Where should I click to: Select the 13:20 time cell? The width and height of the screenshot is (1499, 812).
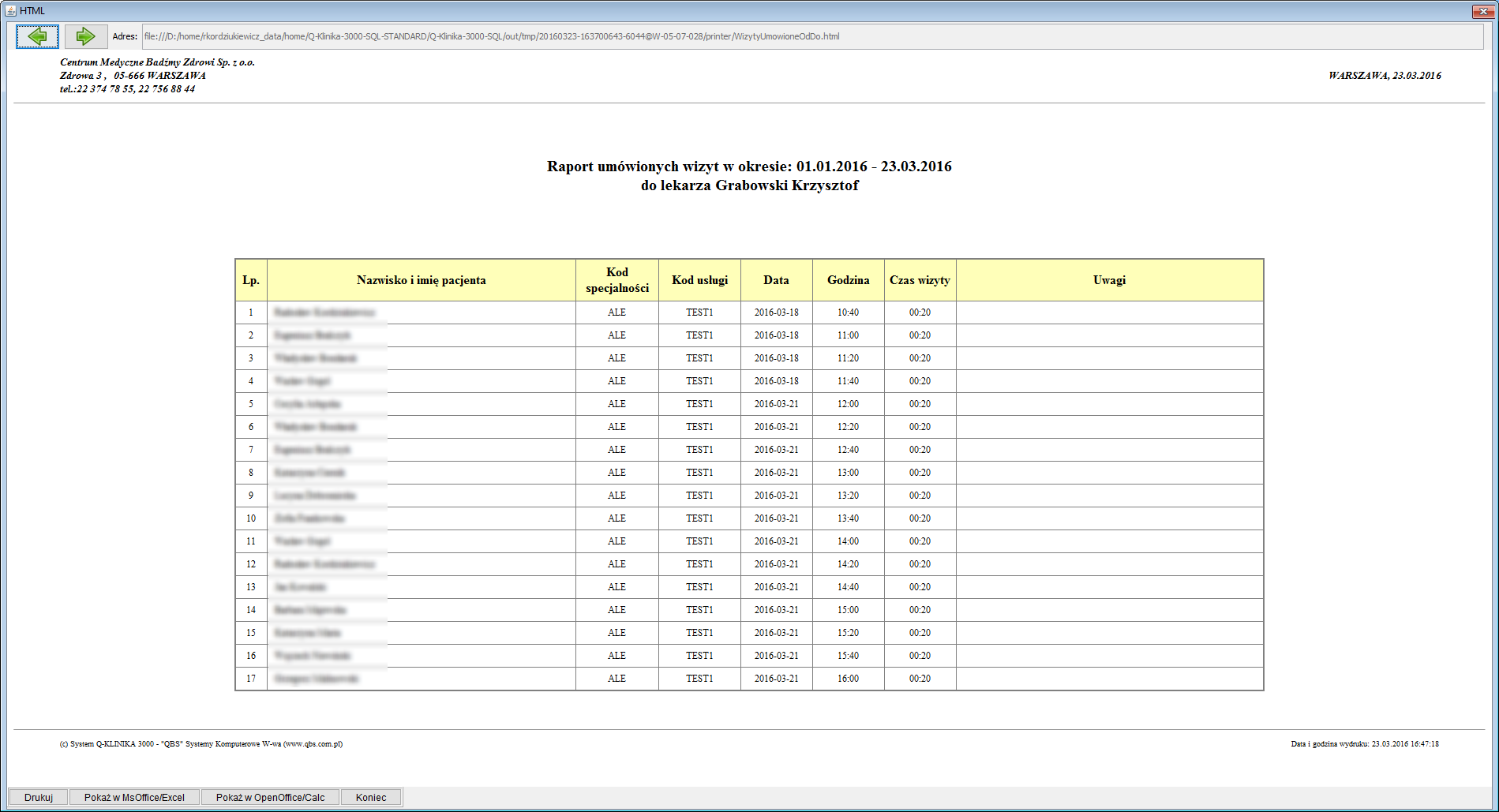[849, 496]
